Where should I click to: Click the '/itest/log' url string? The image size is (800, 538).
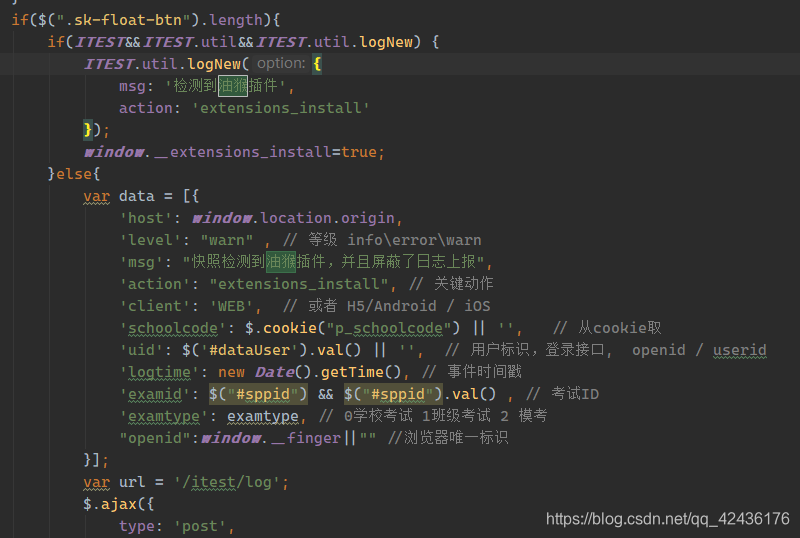coord(231,482)
